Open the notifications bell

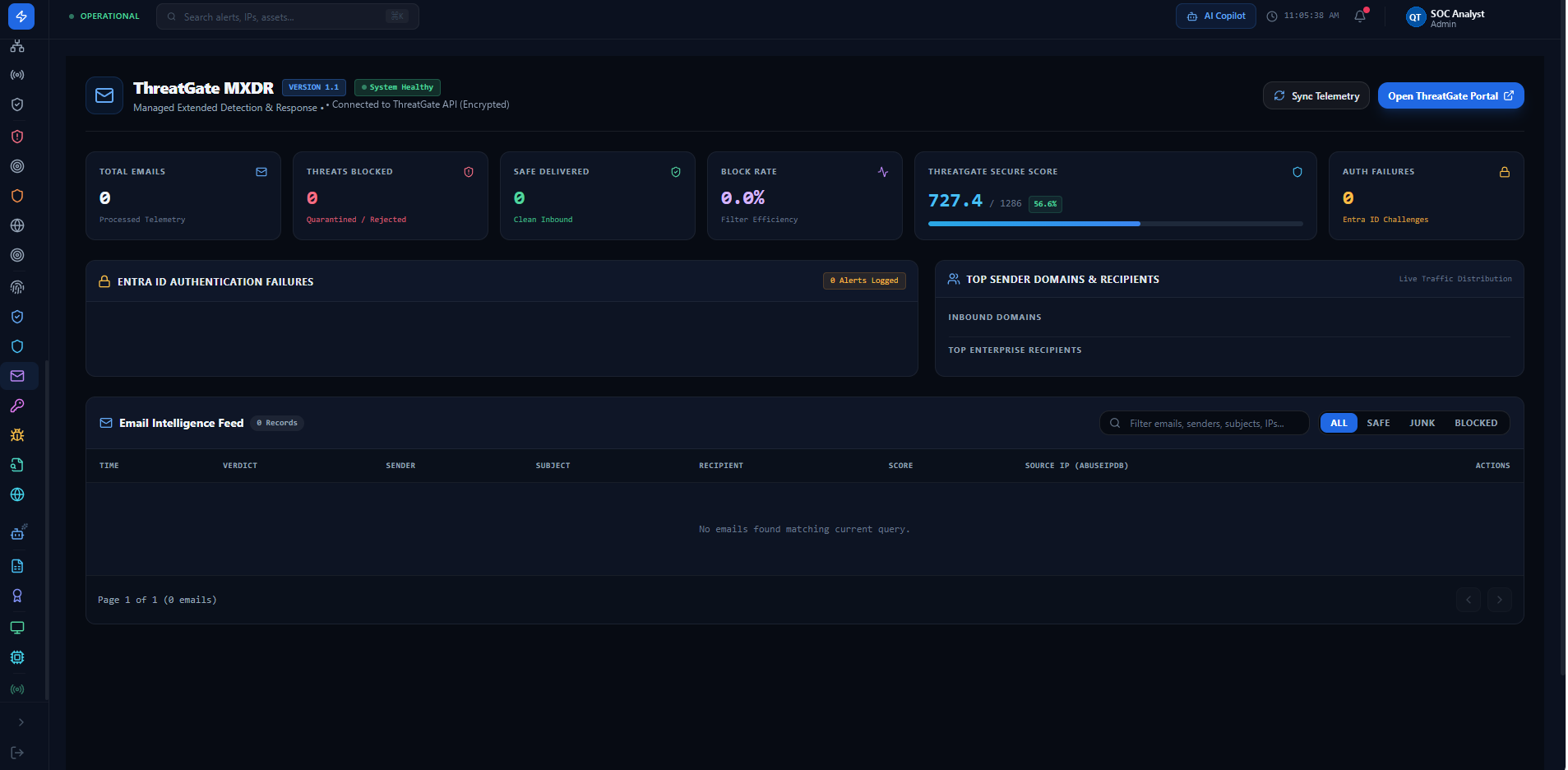tap(1360, 16)
